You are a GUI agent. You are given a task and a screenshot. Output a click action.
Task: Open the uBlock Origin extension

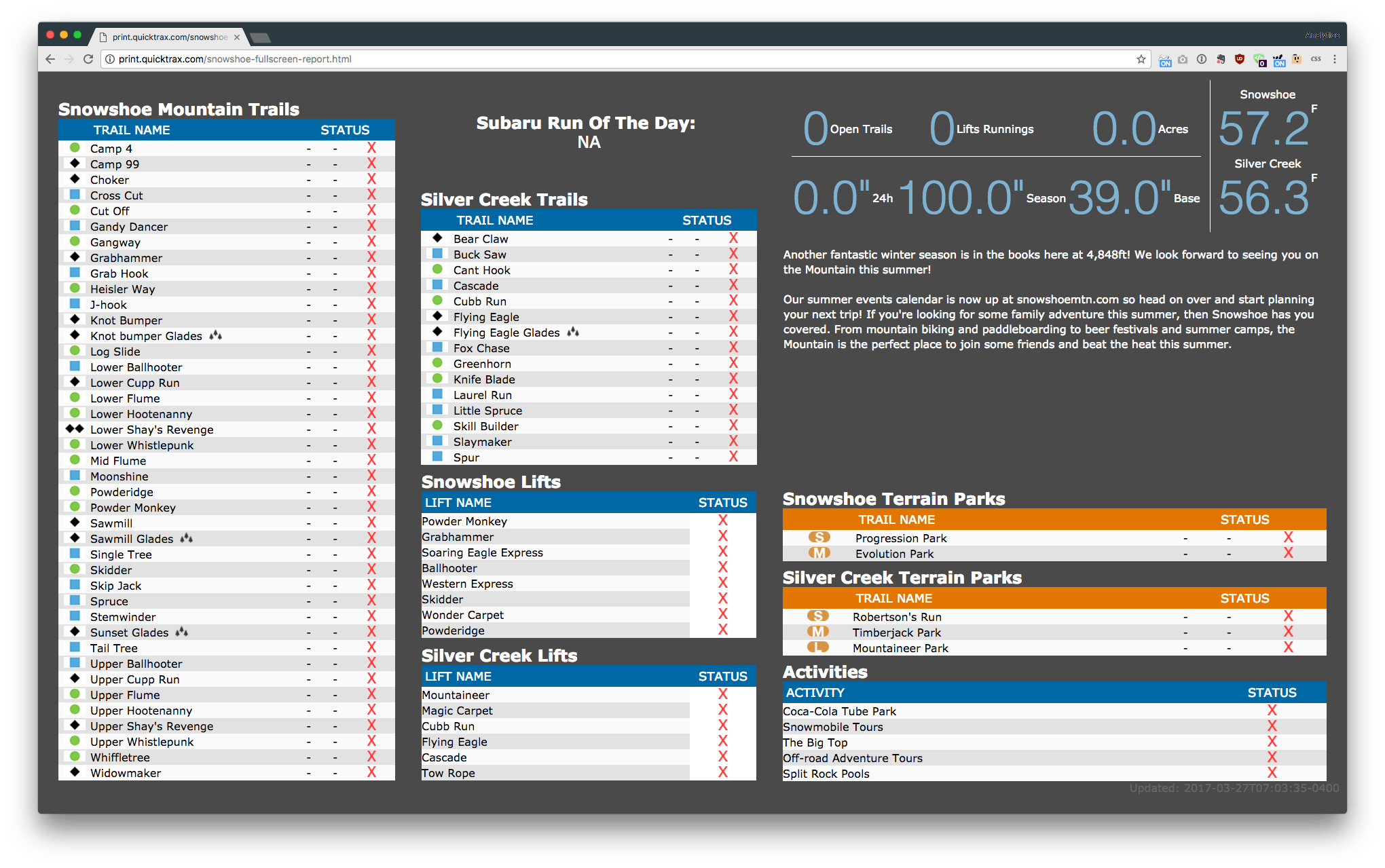click(1240, 59)
